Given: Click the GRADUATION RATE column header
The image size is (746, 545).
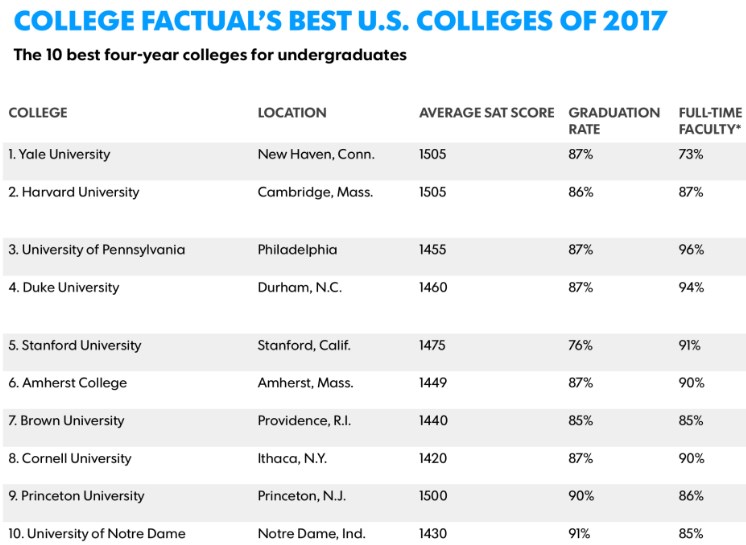Looking at the screenshot, I should 614,120.
